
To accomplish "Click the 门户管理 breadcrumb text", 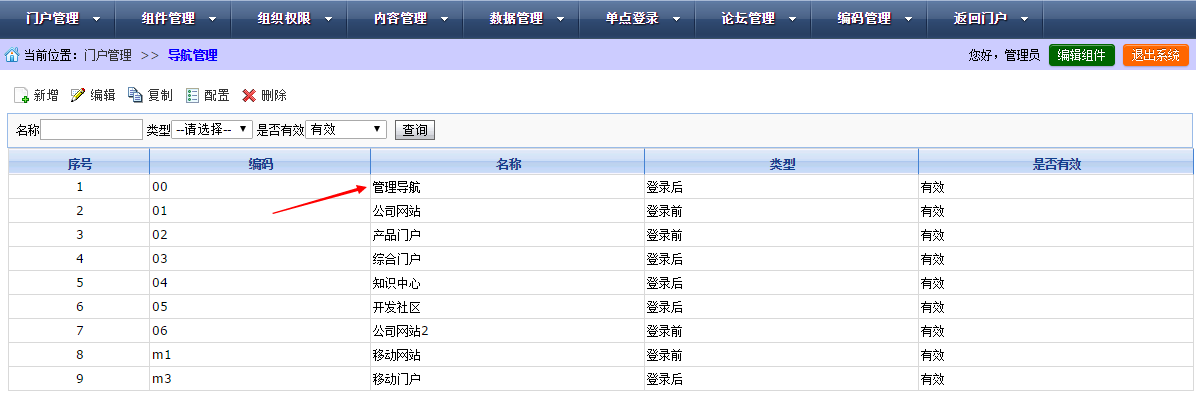I will coord(108,55).
